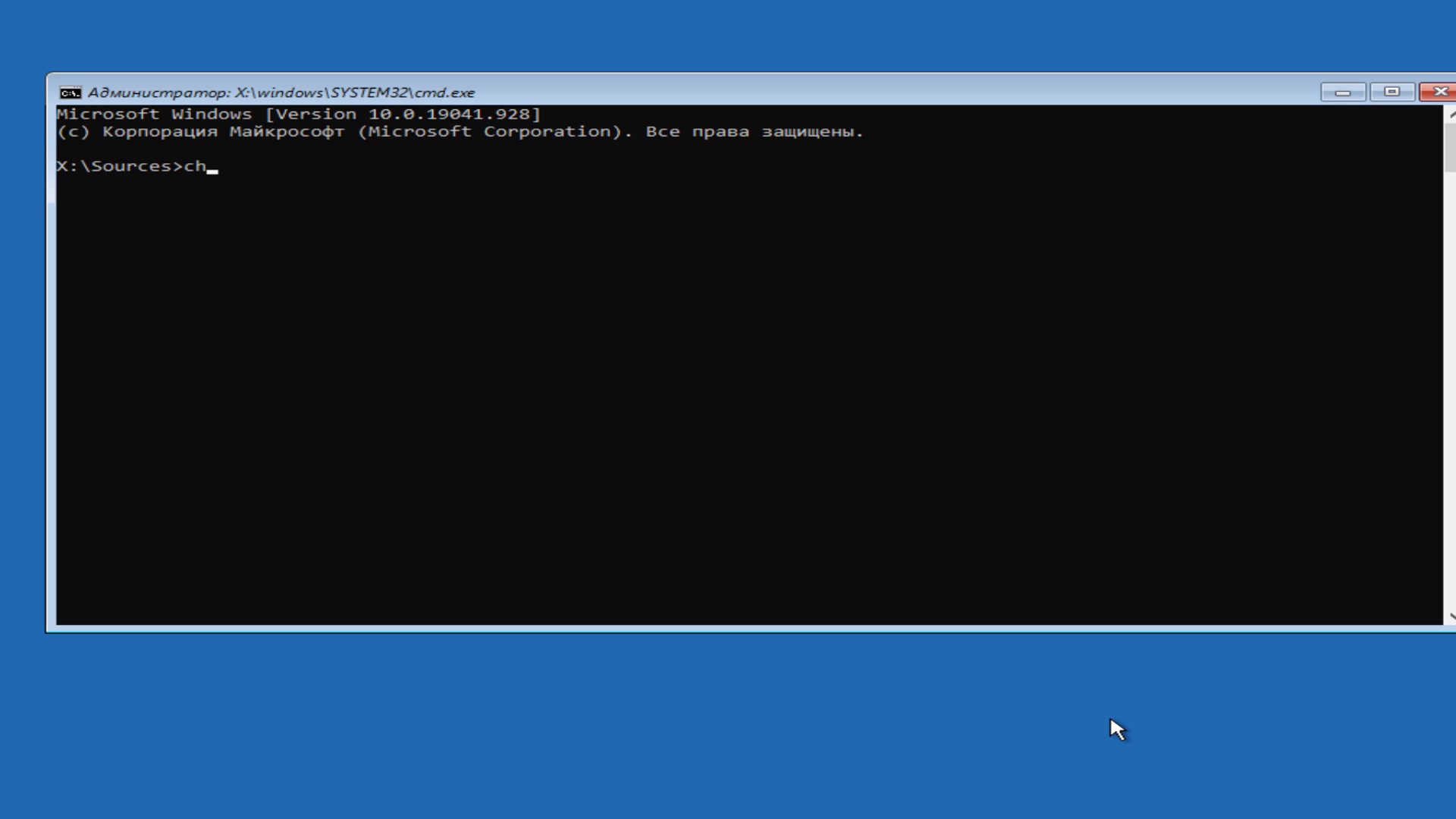Click the window title text 'Администратор: X:\windows\SYSTEM32\cmd.exe'
The image size is (1456, 819).
(281, 93)
